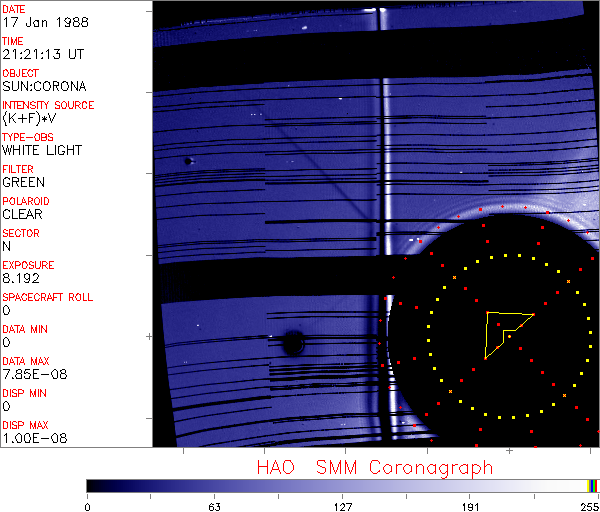Click the color bar tick label '191'
600x512 pixels.
pyautogui.click(x=470, y=507)
